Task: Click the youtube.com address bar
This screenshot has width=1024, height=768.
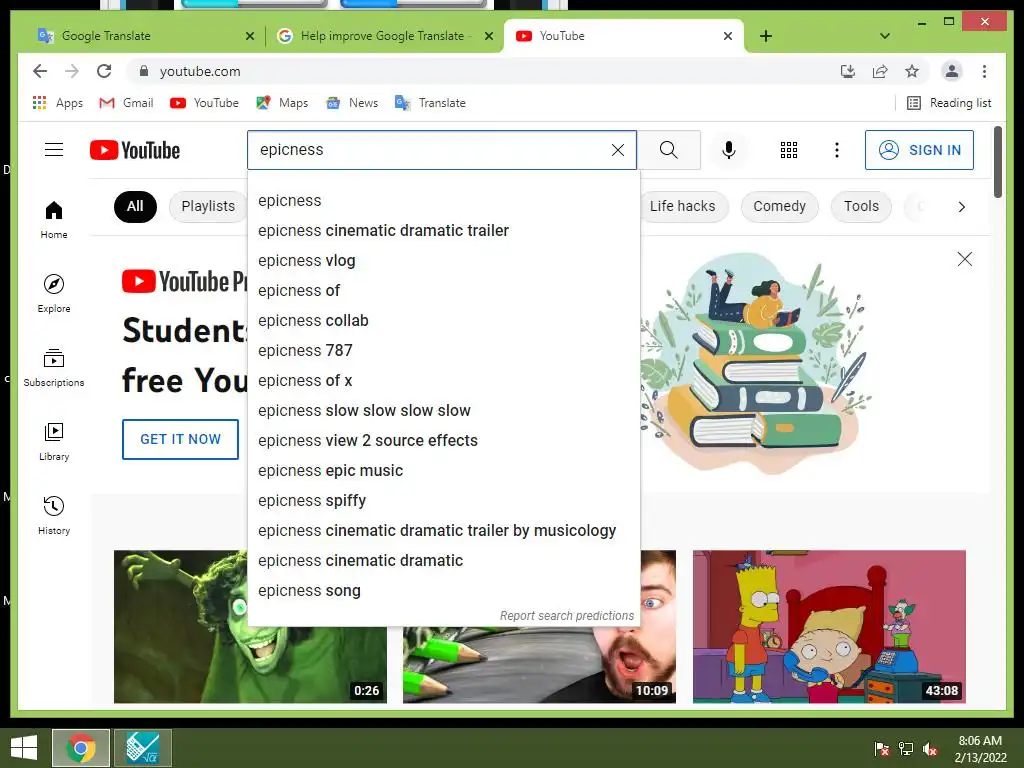Action: tap(483, 71)
